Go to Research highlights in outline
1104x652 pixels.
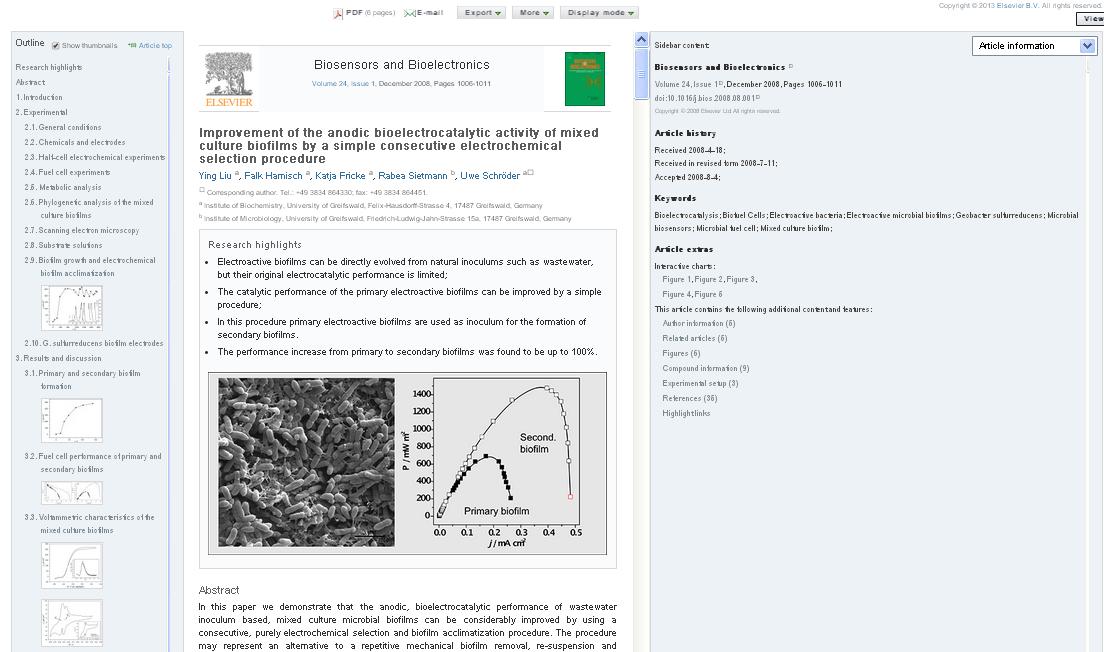(49, 68)
